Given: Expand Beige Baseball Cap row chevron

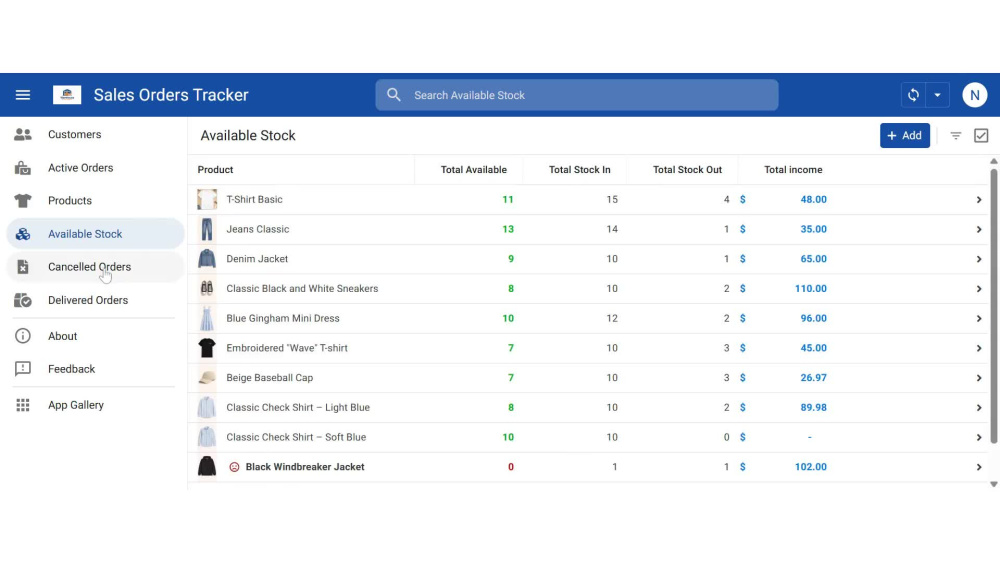Looking at the screenshot, I should [x=978, y=378].
